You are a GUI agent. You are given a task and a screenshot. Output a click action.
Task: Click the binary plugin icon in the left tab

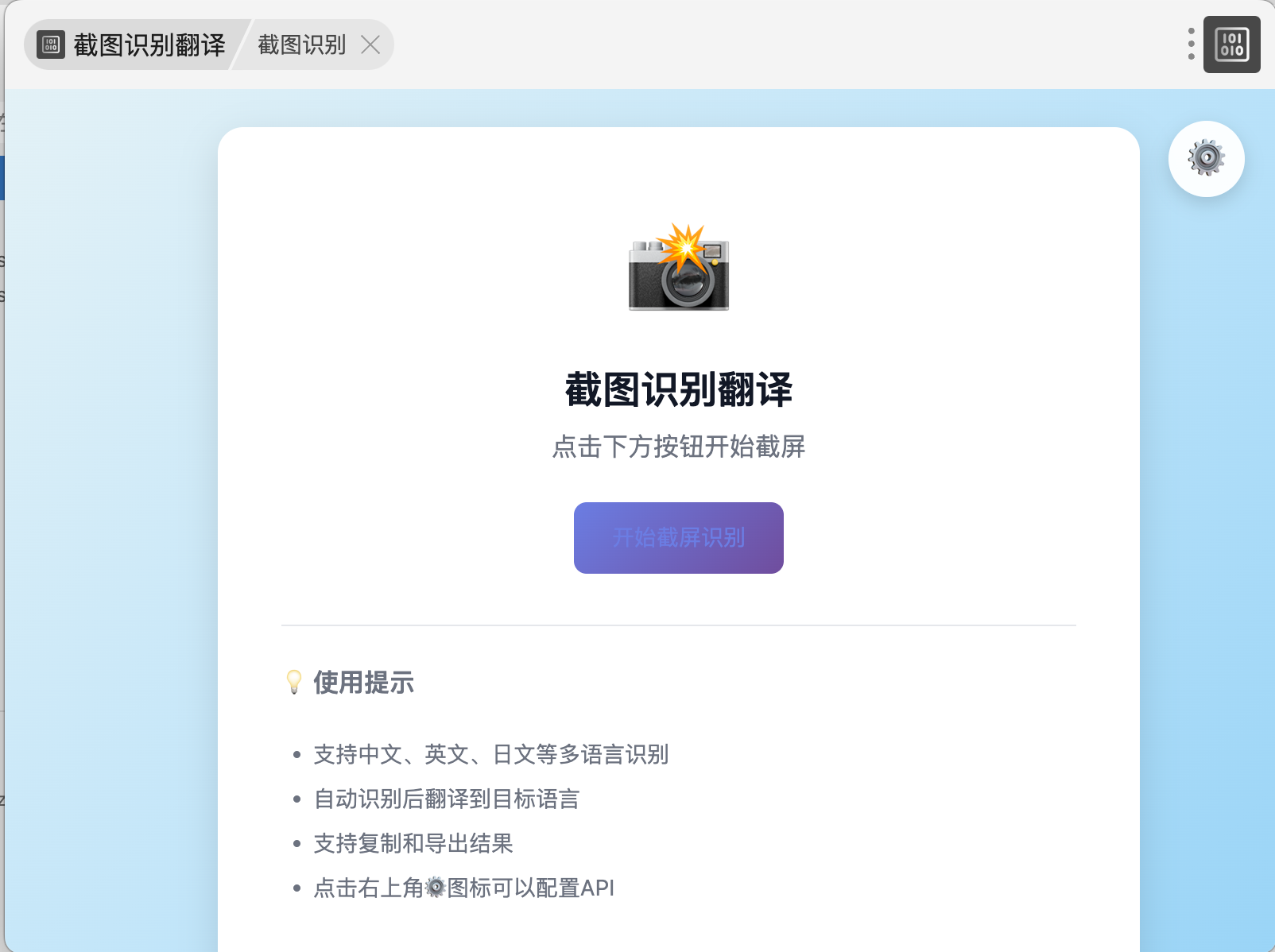[51, 45]
